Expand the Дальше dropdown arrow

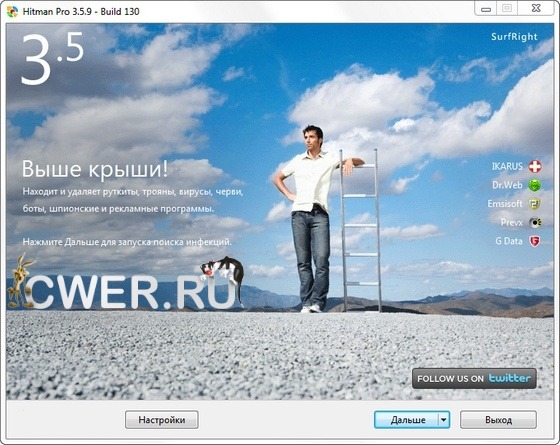(444, 420)
